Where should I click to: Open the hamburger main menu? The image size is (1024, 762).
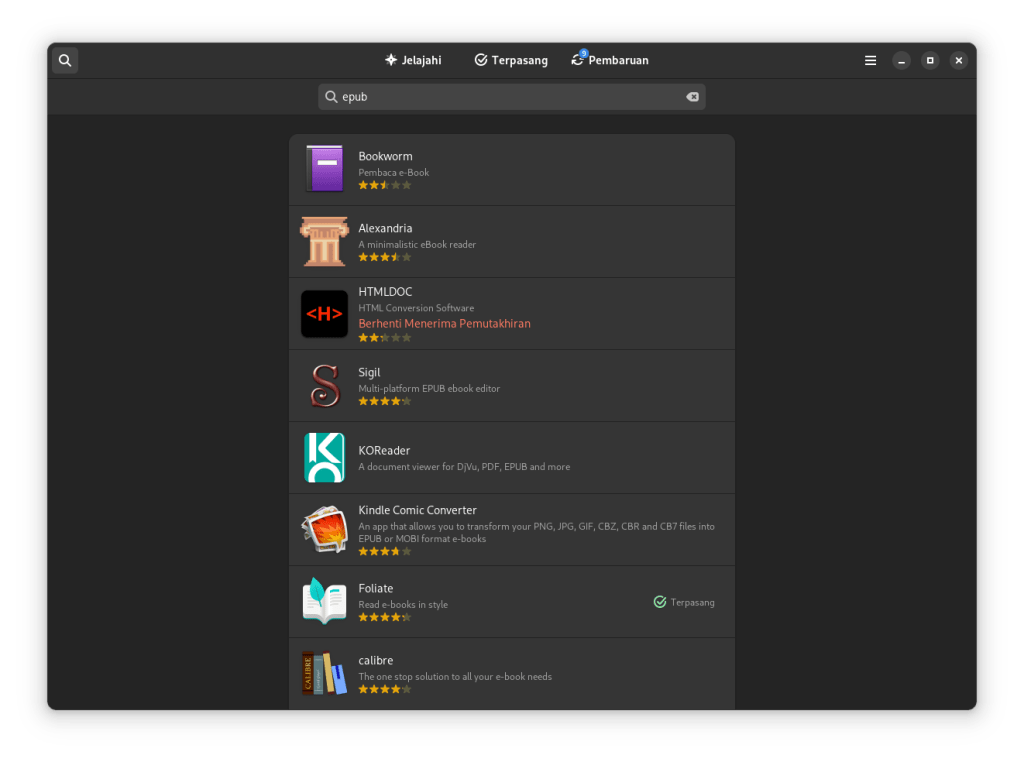tap(870, 60)
